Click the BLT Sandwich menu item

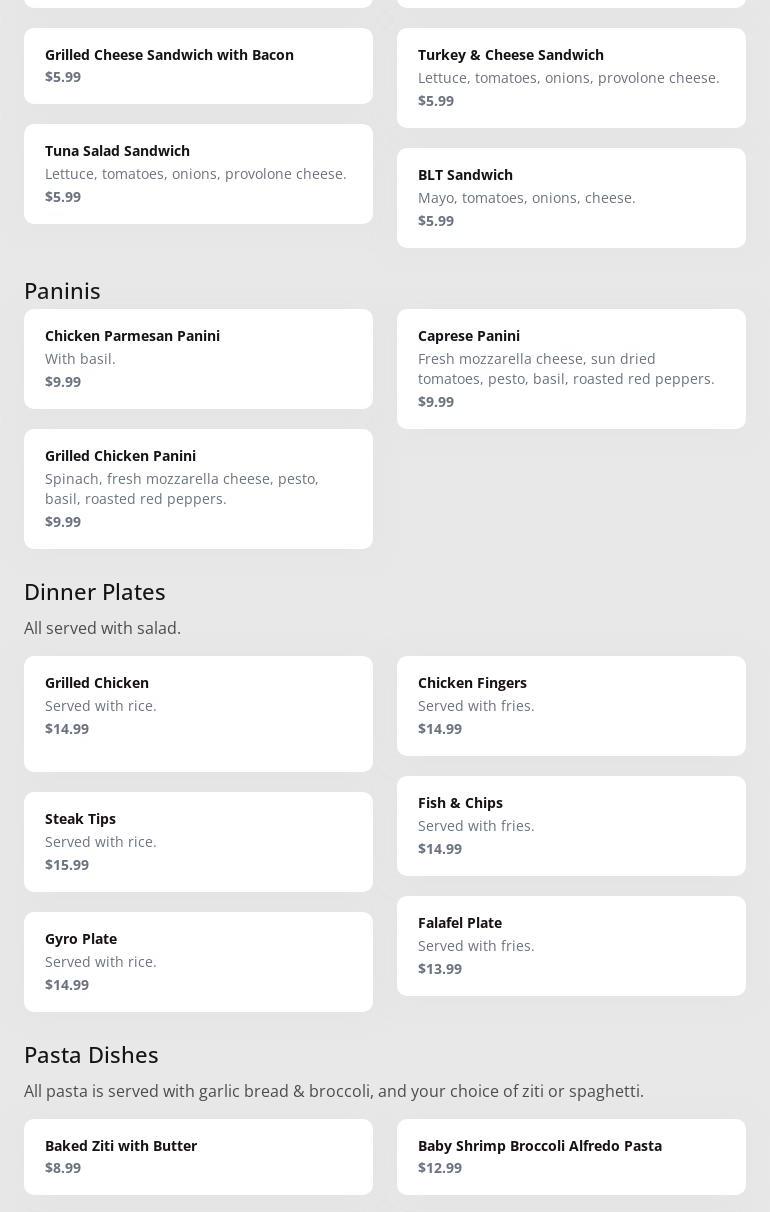[x=571, y=198]
